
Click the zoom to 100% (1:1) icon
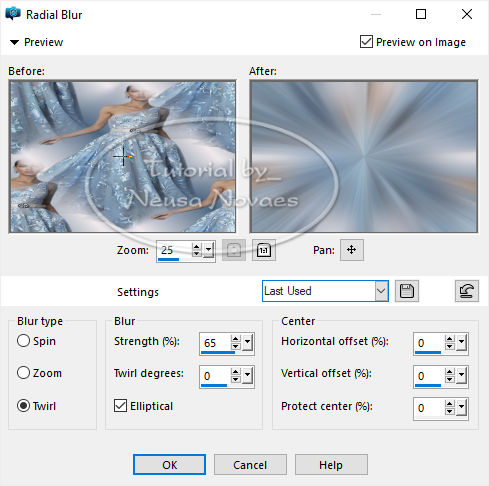pyautogui.click(x=264, y=250)
